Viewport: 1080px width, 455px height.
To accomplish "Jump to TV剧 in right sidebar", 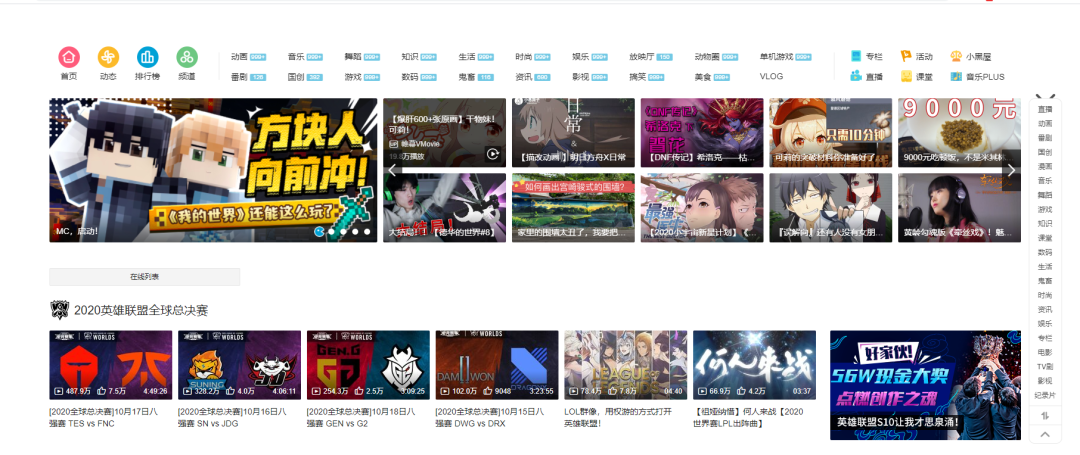I will pyautogui.click(x=1045, y=366).
